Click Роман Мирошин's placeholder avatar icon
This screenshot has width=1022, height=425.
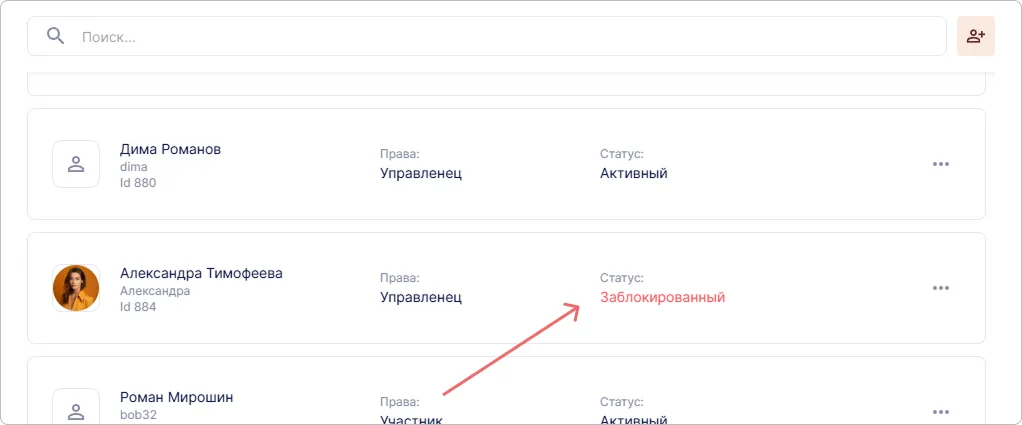tap(76, 410)
